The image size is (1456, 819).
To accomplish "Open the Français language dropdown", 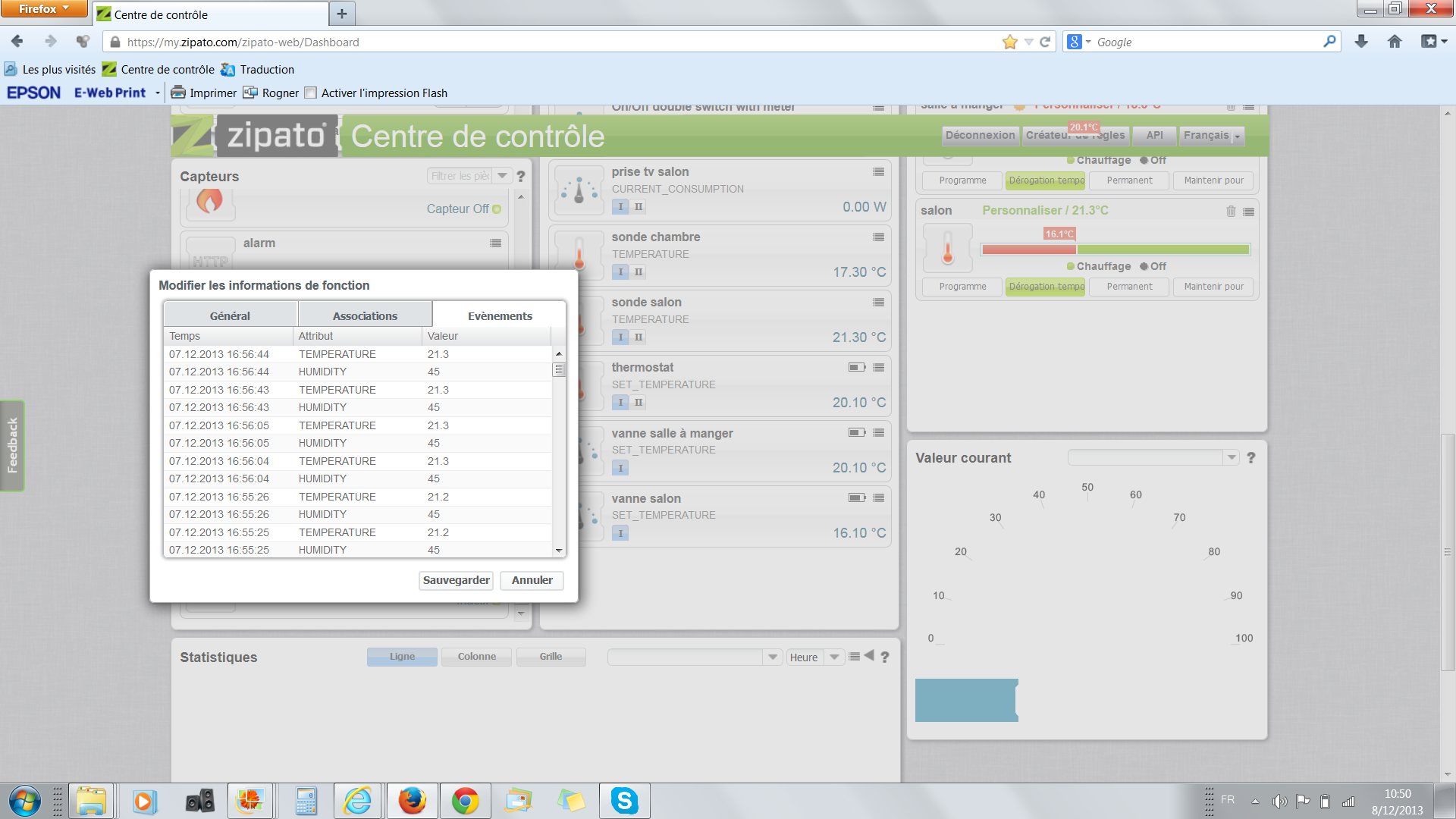I will (1212, 136).
